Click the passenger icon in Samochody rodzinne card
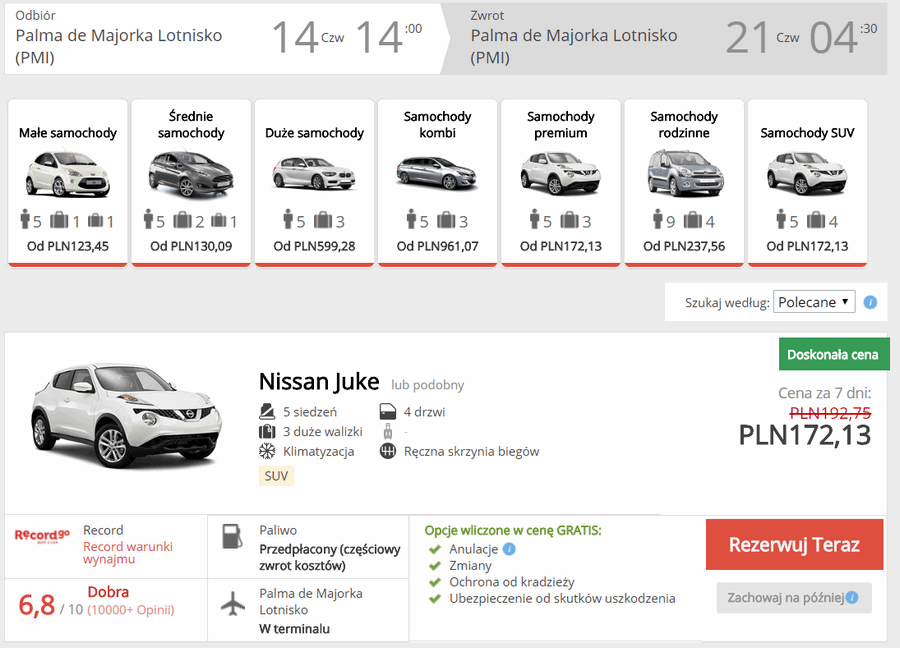The height and width of the screenshot is (648, 900). tap(658, 219)
